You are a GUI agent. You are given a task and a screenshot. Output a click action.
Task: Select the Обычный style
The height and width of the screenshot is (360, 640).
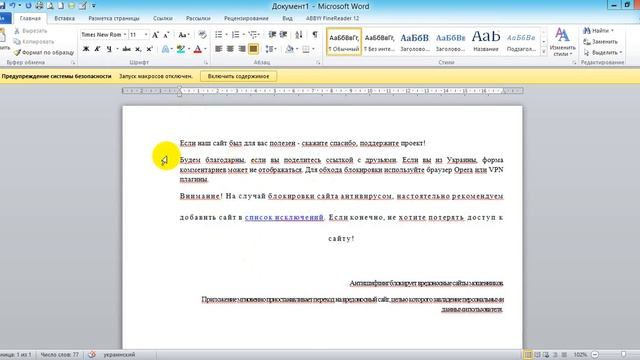(x=344, y=42)
